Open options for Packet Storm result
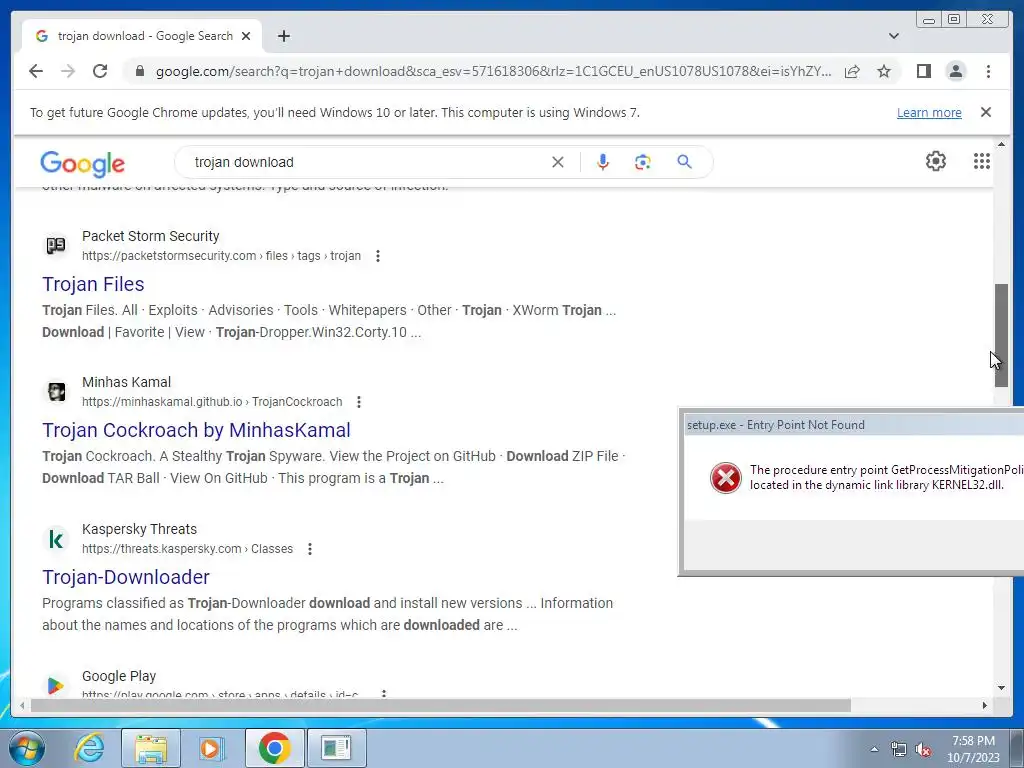 coord(377,256)
